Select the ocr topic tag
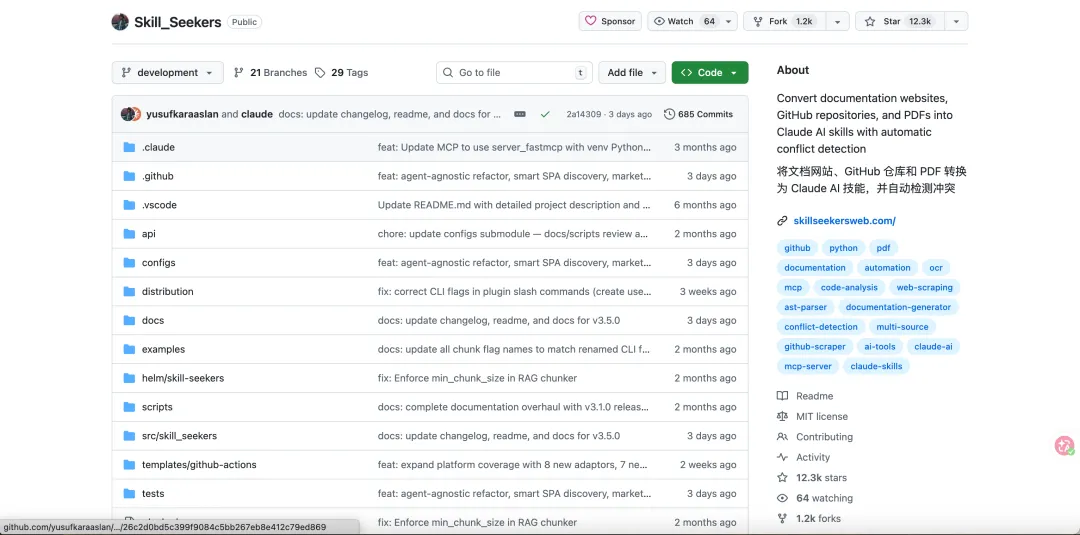This screenshot has height=535, width=1080. [935, 268]
